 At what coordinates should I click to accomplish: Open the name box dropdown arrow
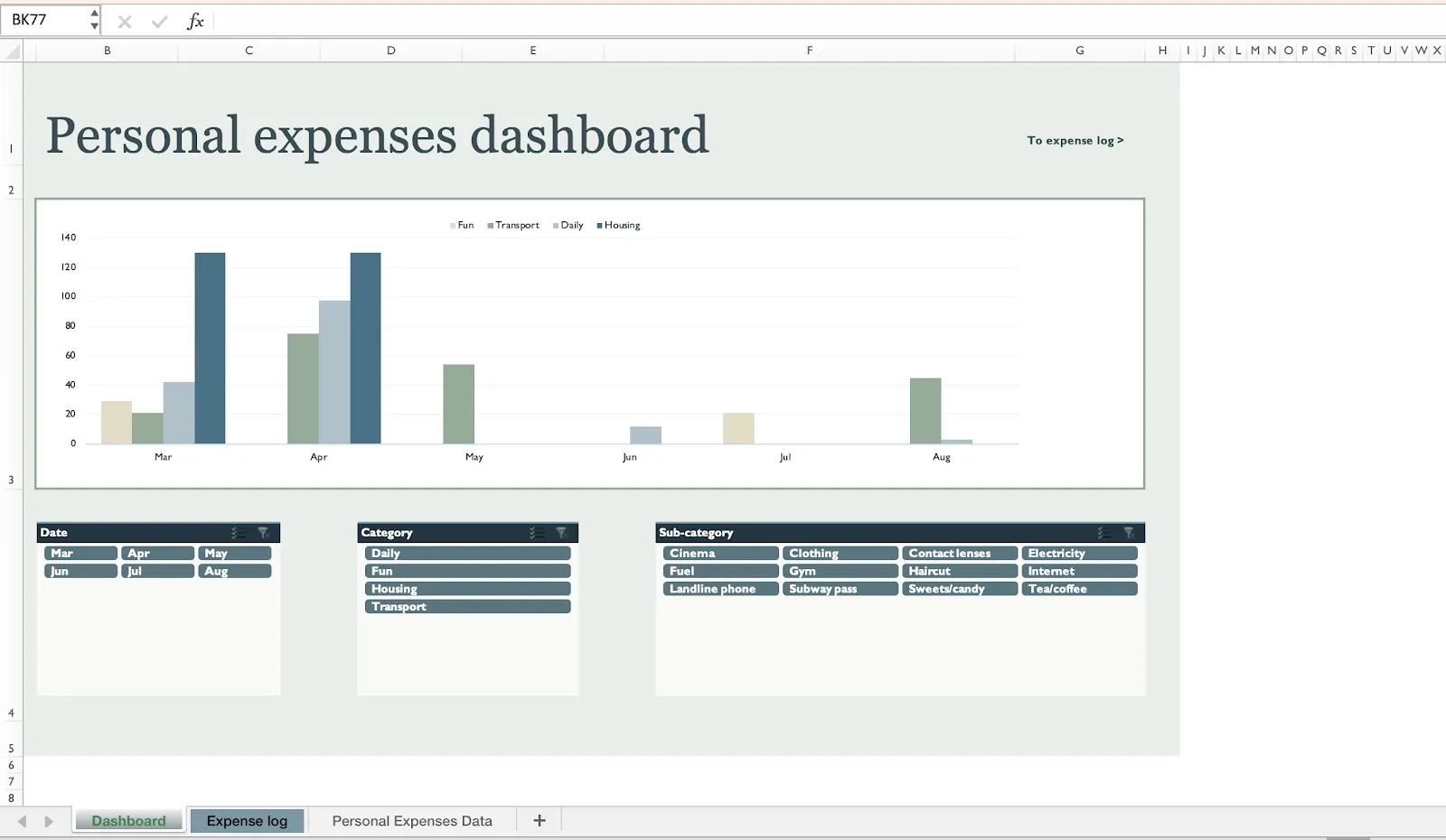pos(94,26)
